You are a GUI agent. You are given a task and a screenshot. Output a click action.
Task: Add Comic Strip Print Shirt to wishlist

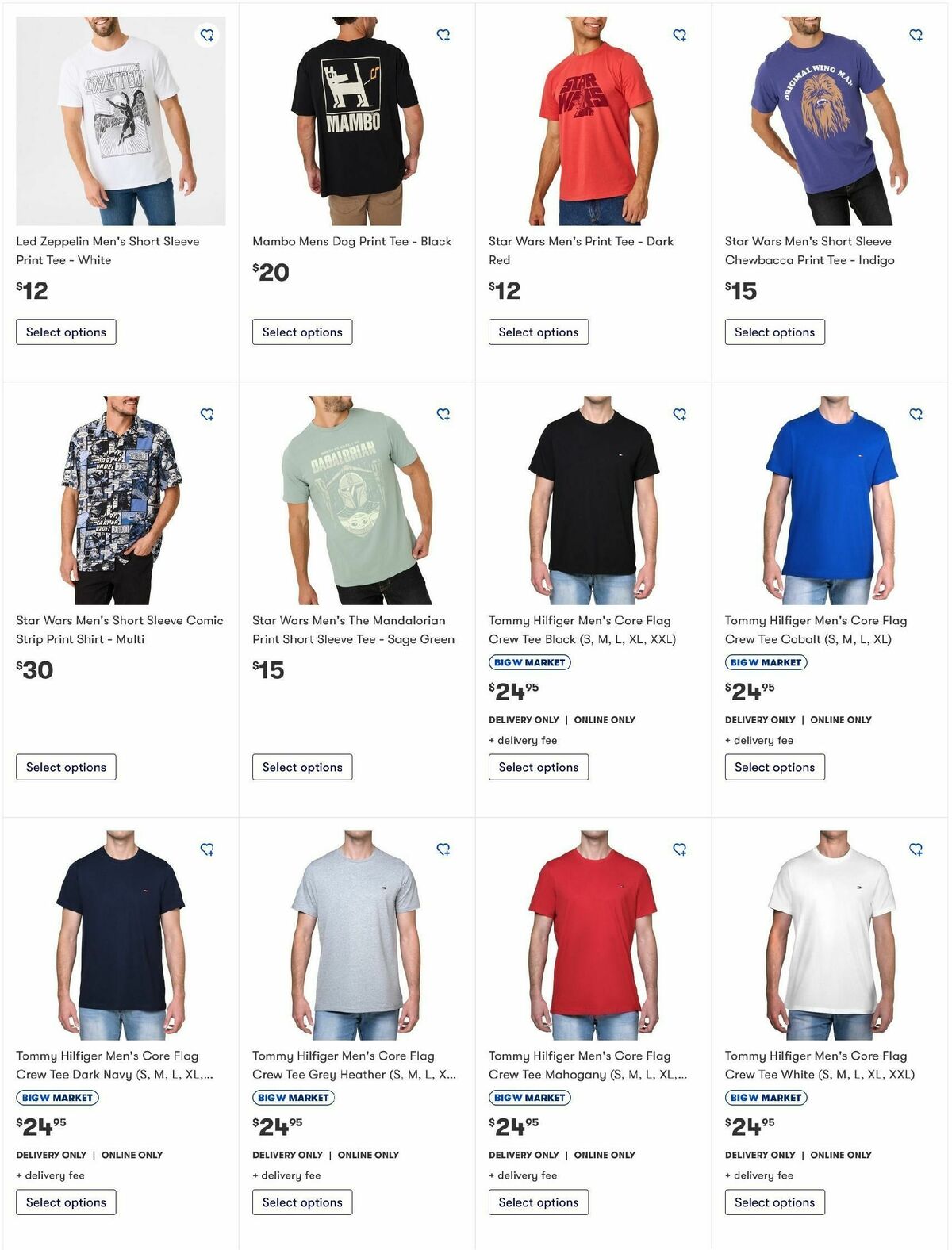point(207,414)
